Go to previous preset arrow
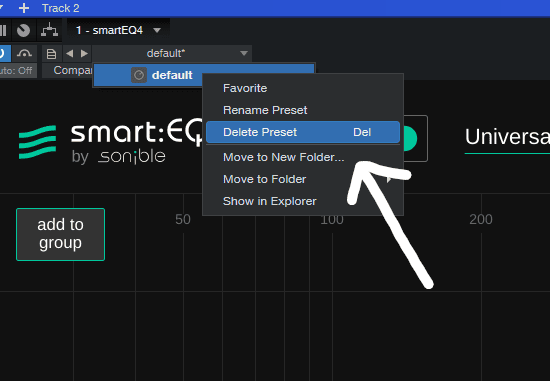Image resolution: width=550 pixels, height=381 pixels. coord(69,53)
